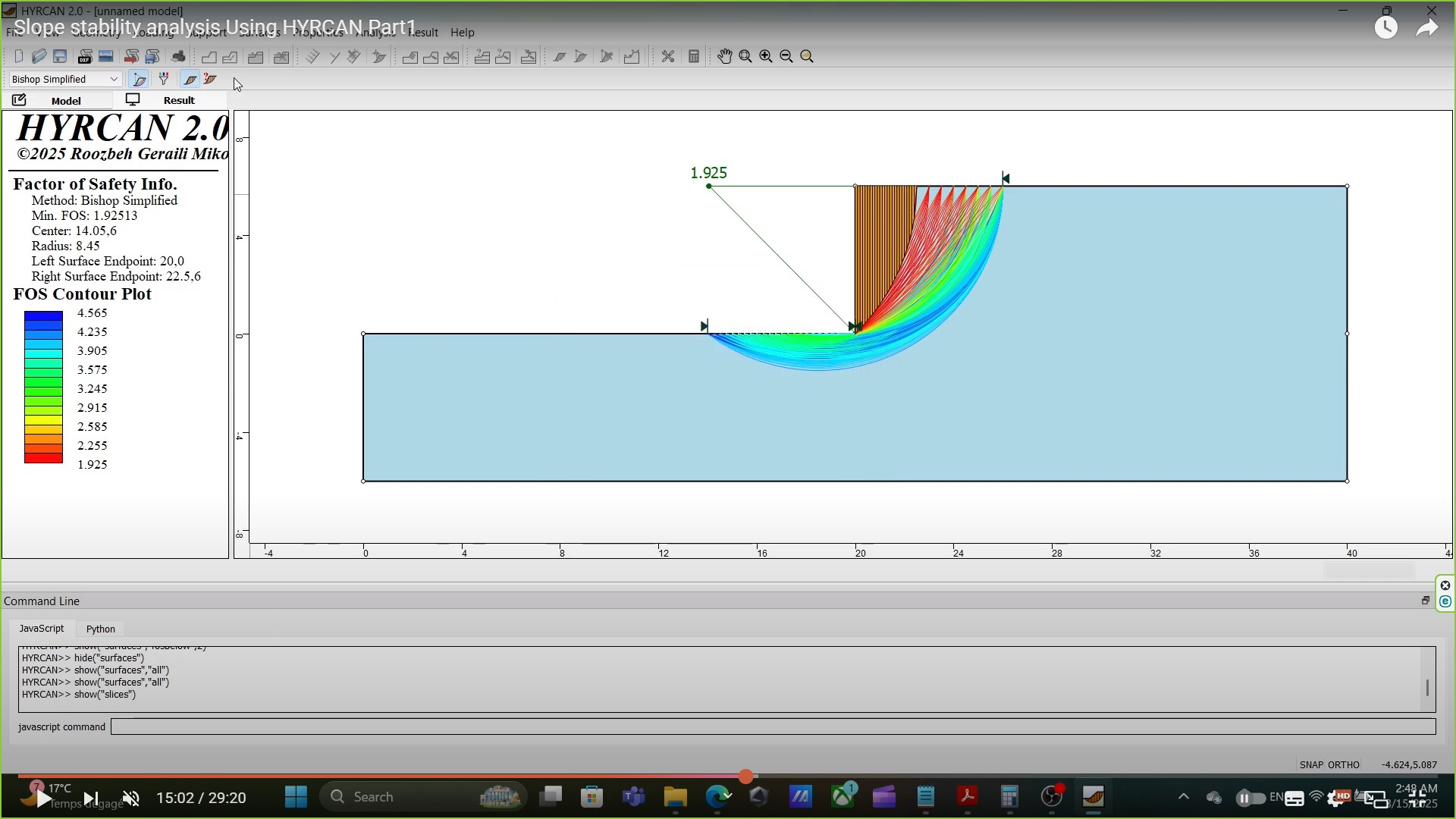Click the ORTHO status bar toggle

click(x=1345, y=764)
